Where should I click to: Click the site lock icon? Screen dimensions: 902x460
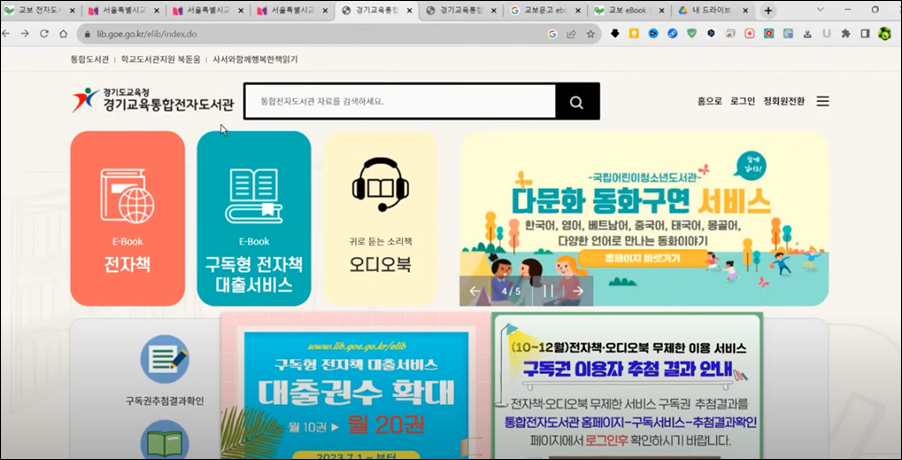[87, 34]
